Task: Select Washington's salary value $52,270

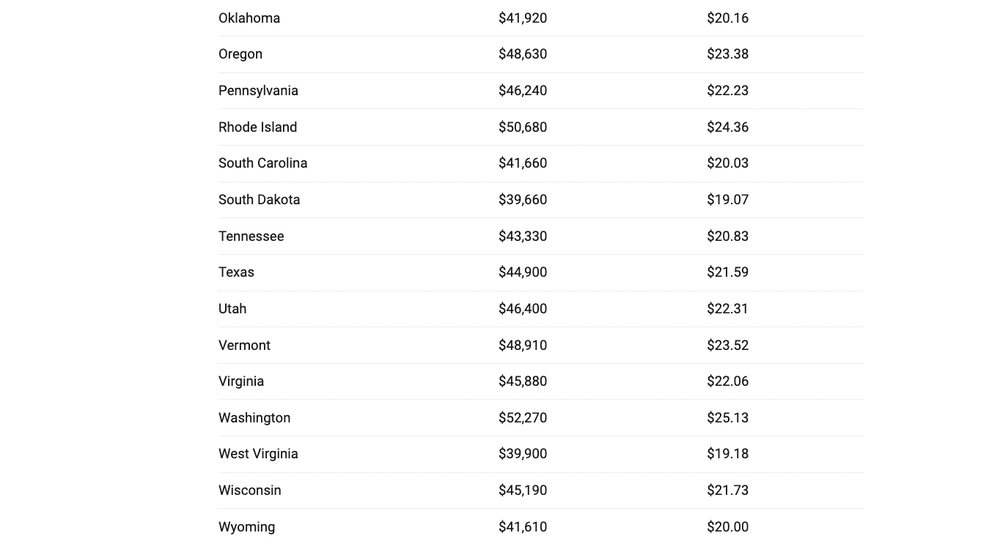Action: click(522, 418)
